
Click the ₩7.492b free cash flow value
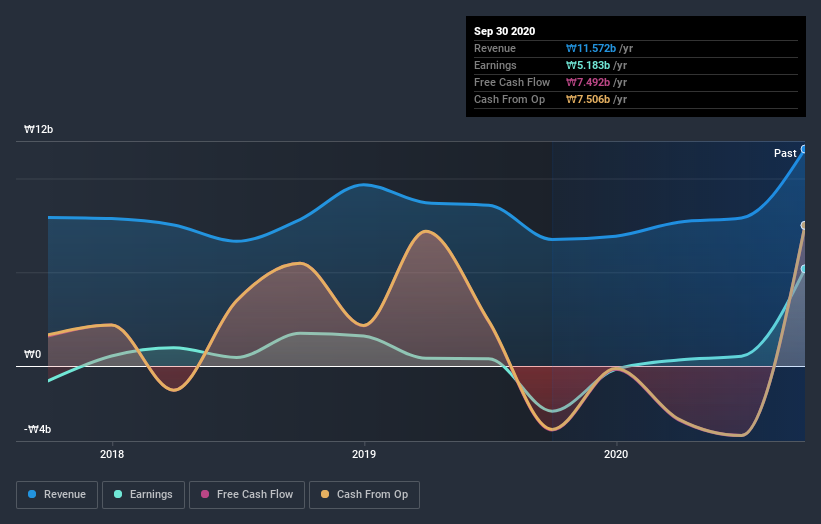[x=588, y=83]
